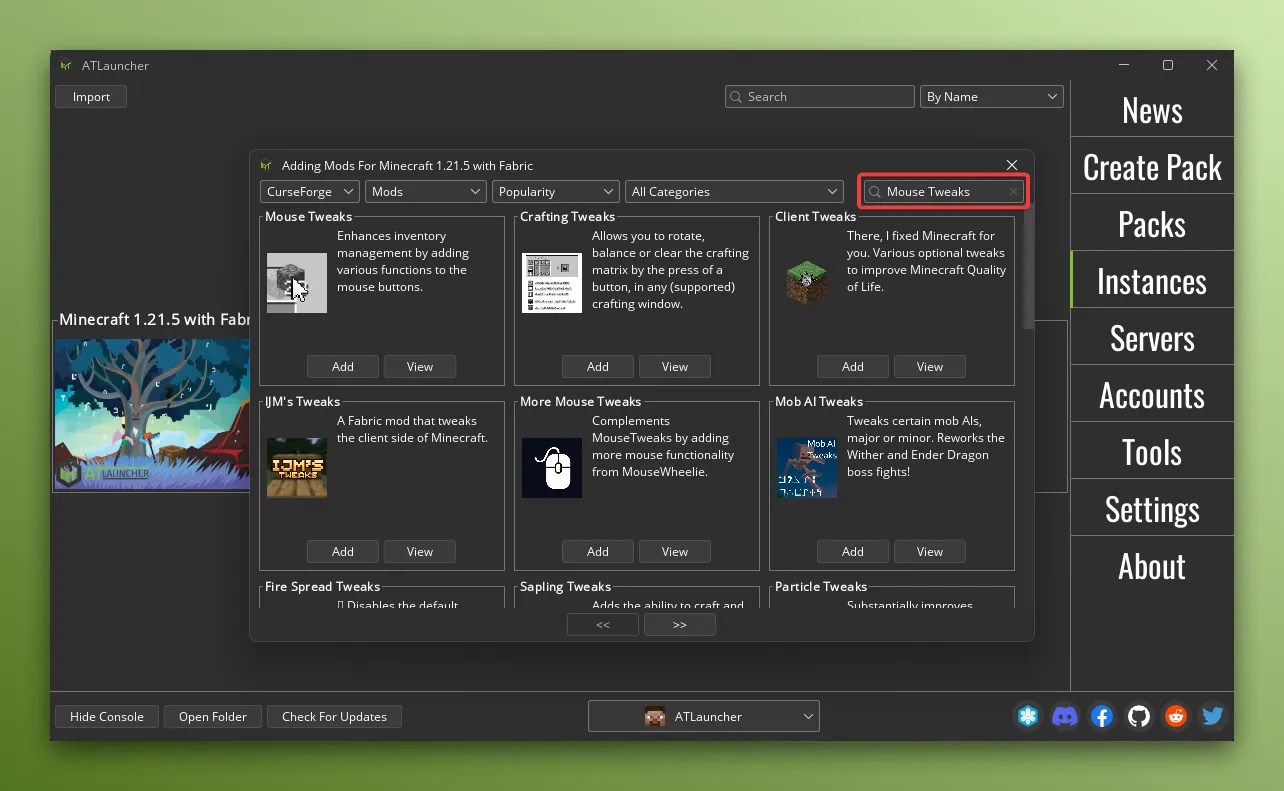Switch to the Settings tab

click(x=1152, y=509)
